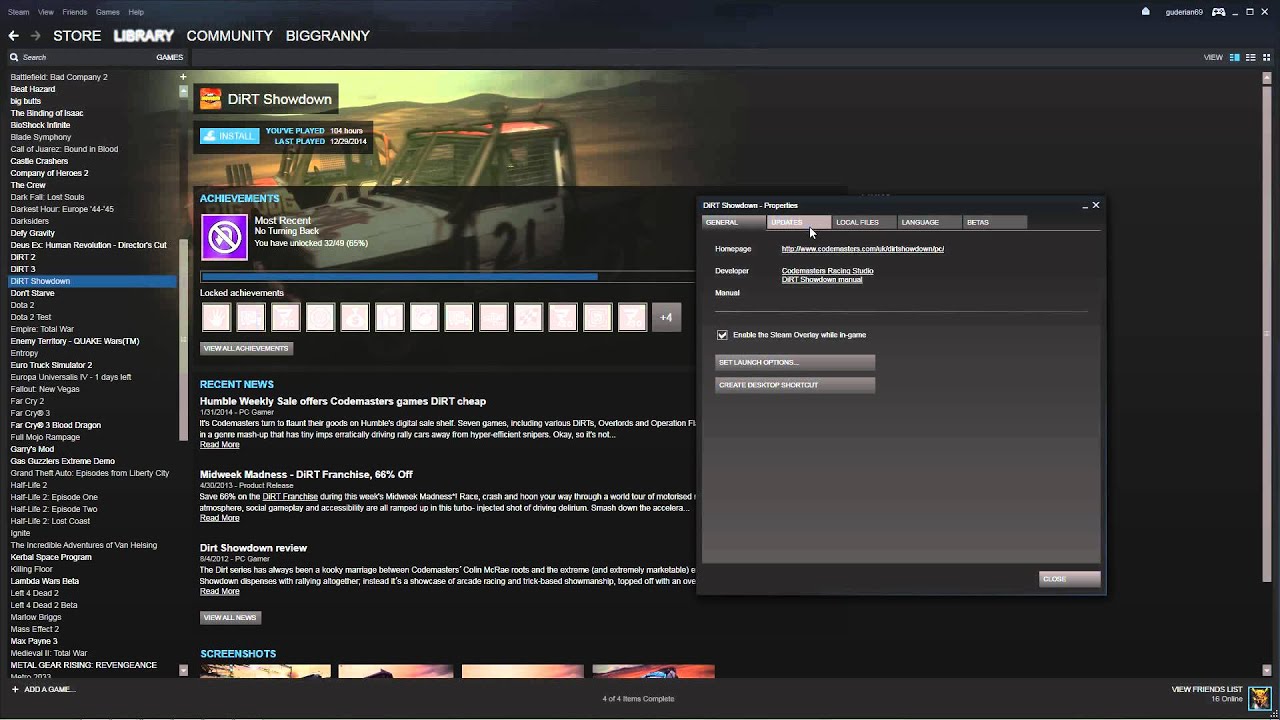
Task: Switch to list view layout icon
Action: [x=1251, y=58]
